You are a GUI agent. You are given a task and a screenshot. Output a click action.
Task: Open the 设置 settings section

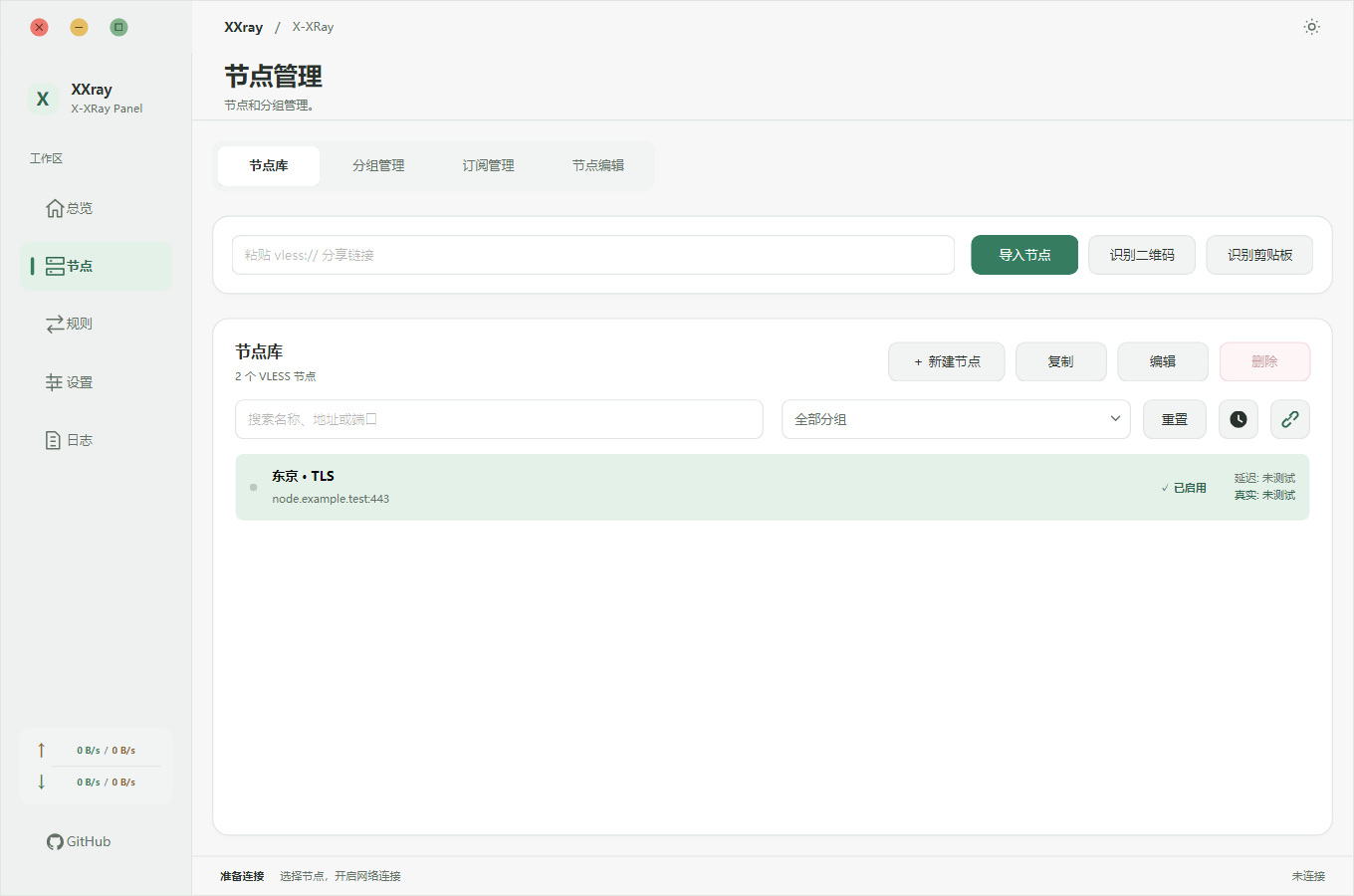pyautogui.click(x=96, y=382)
